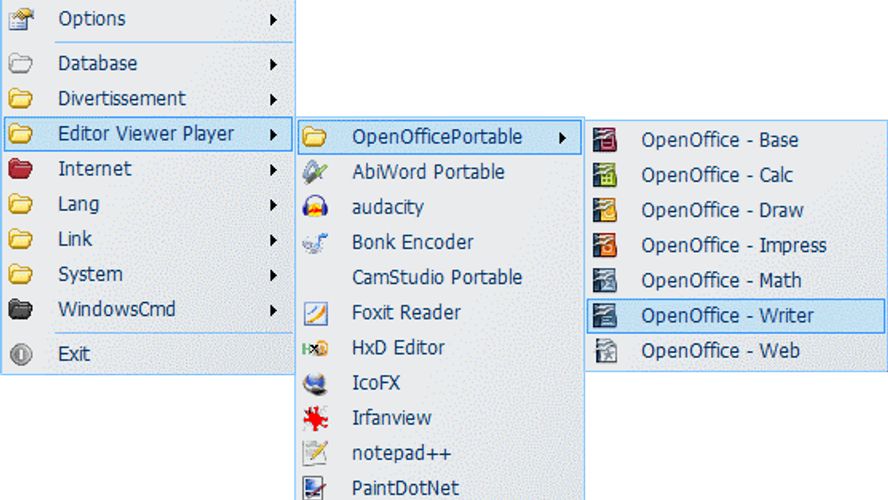Select OpenOffice - Web entry

(736, 351)
